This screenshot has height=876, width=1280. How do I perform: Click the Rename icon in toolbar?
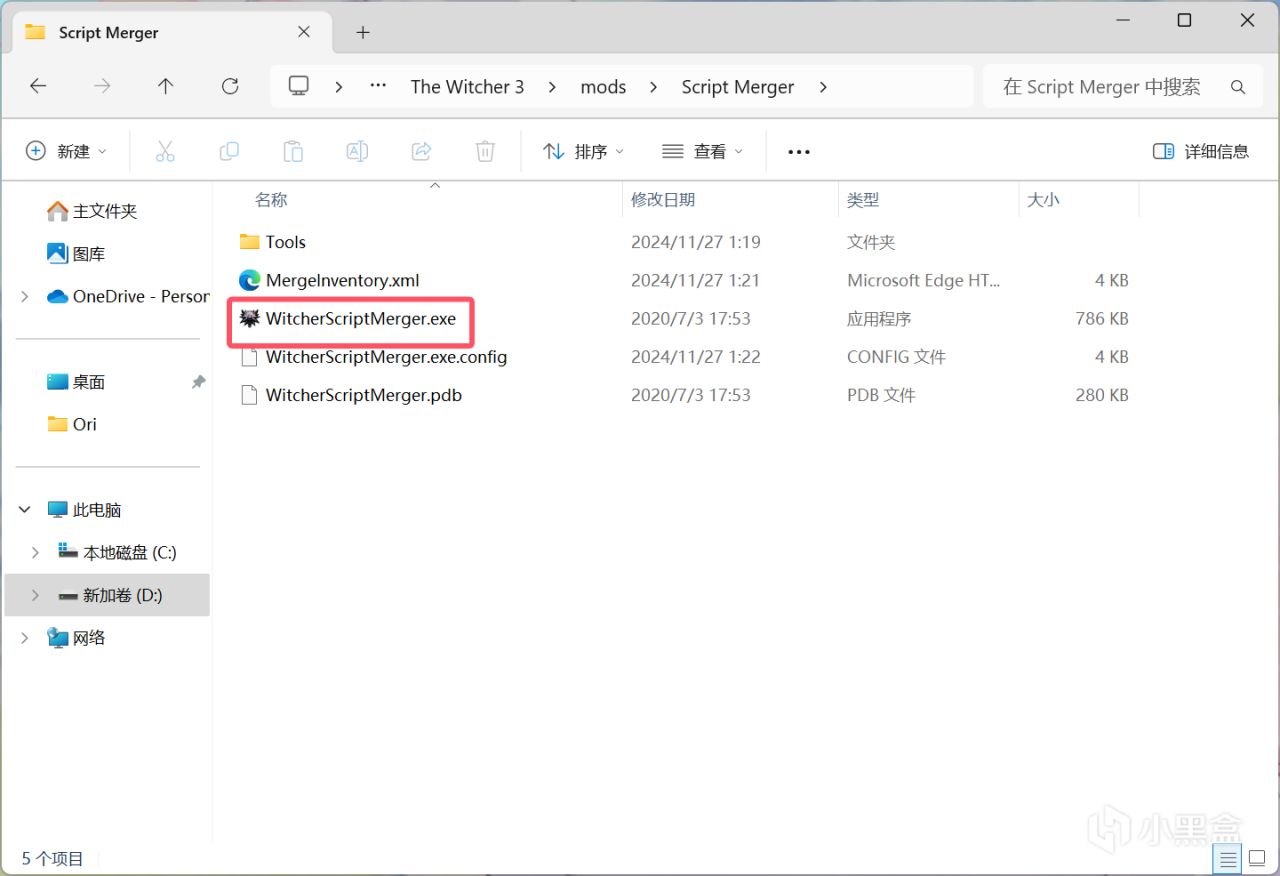[357, 151]
